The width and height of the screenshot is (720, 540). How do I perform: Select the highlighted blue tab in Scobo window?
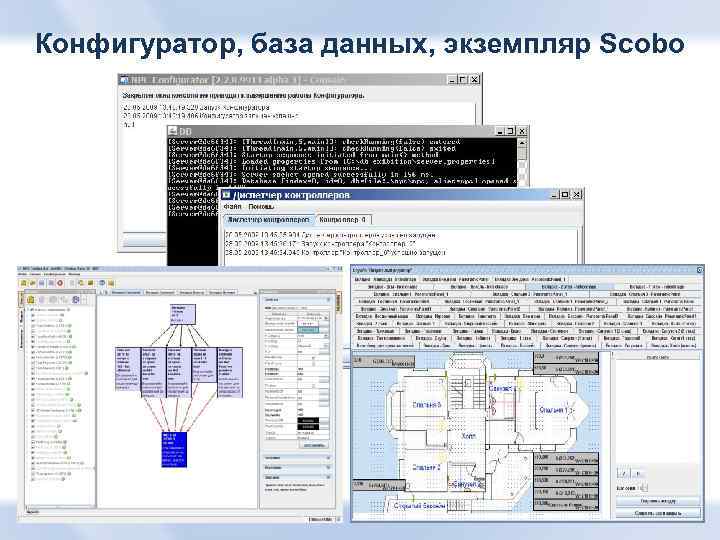[x=569, y=287]
